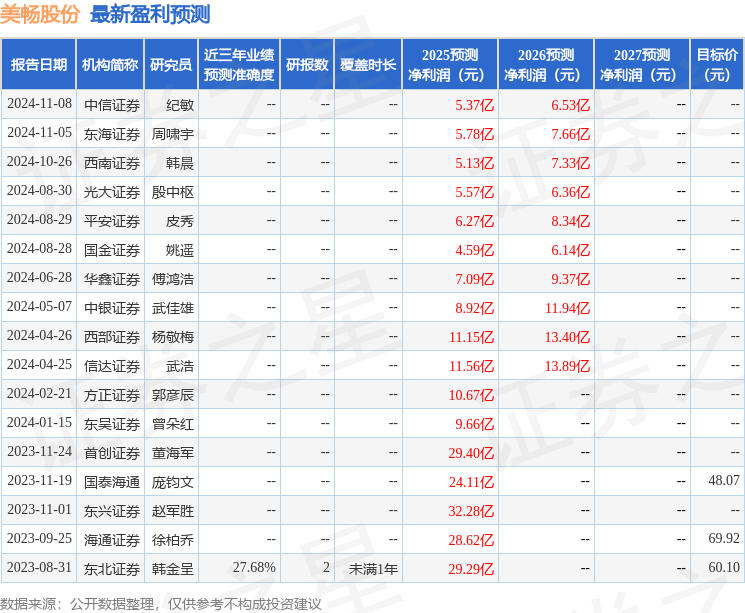Select the 报告日期 column header
Image resolution: width=745 pixels, height=613 pixels.
click(x=39, y=64)
